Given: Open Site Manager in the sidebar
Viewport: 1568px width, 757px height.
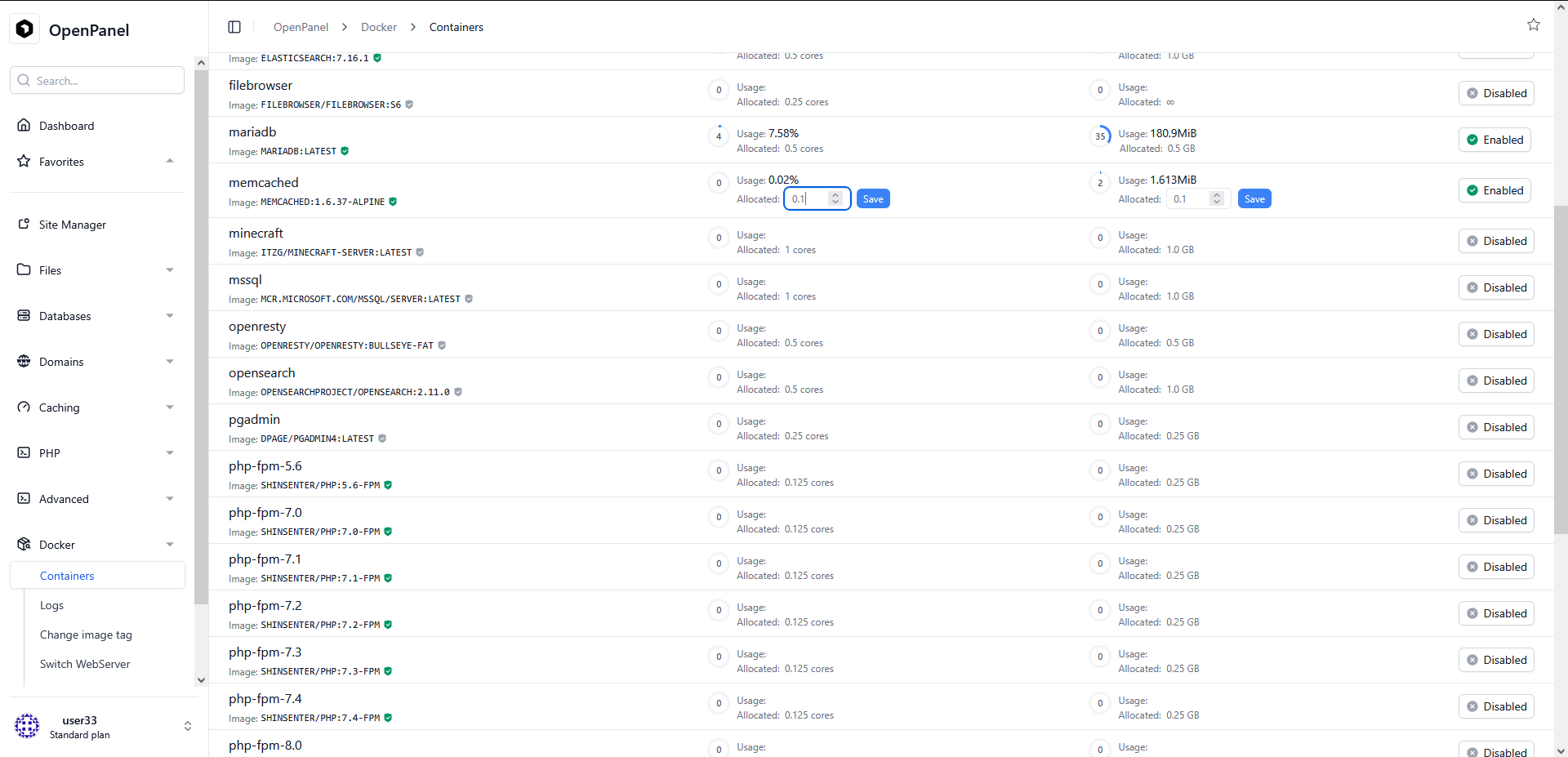Looking at the screenshot, I should (x=72, y=225).
